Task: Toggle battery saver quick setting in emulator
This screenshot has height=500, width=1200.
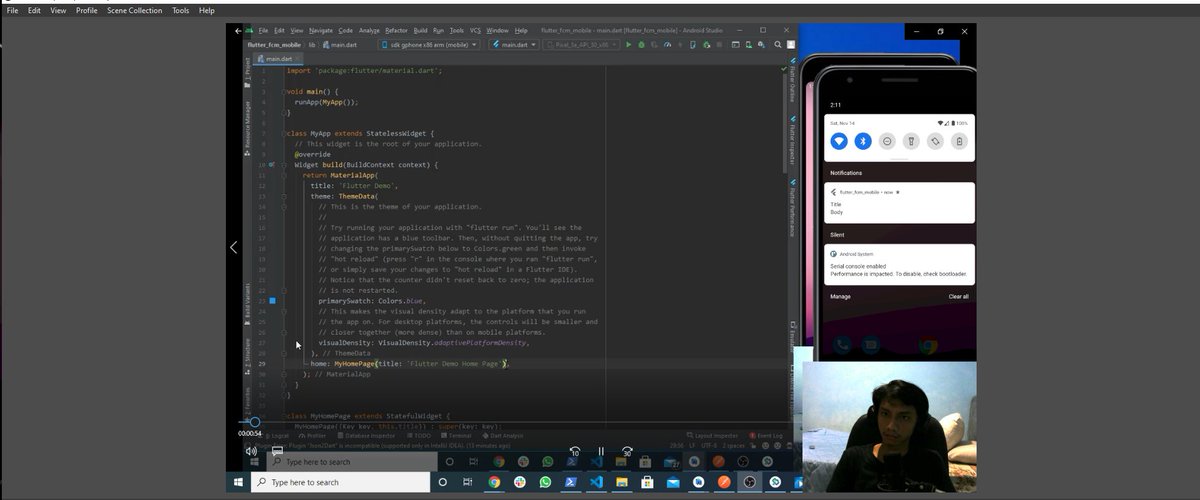Action: tap(959, 141)
